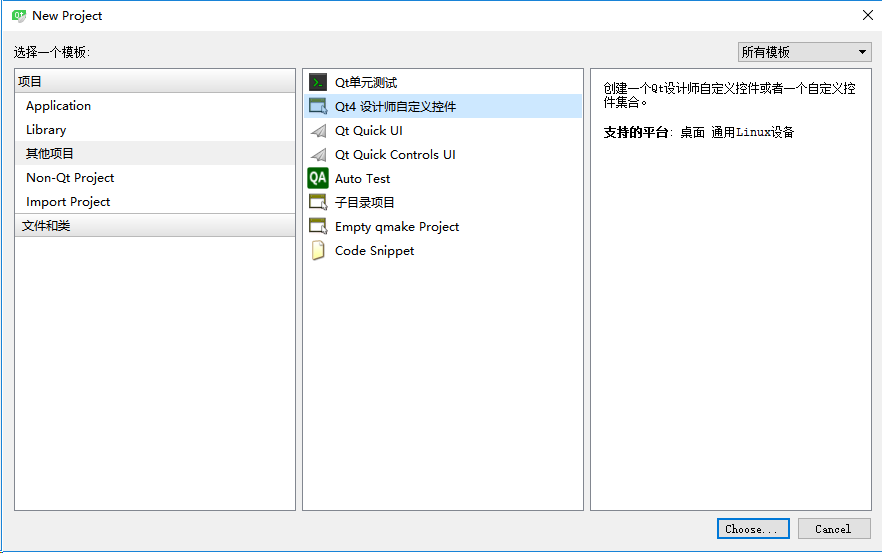Choose the Code Snippet template label

pyautogui.click(x=374, y=251)
